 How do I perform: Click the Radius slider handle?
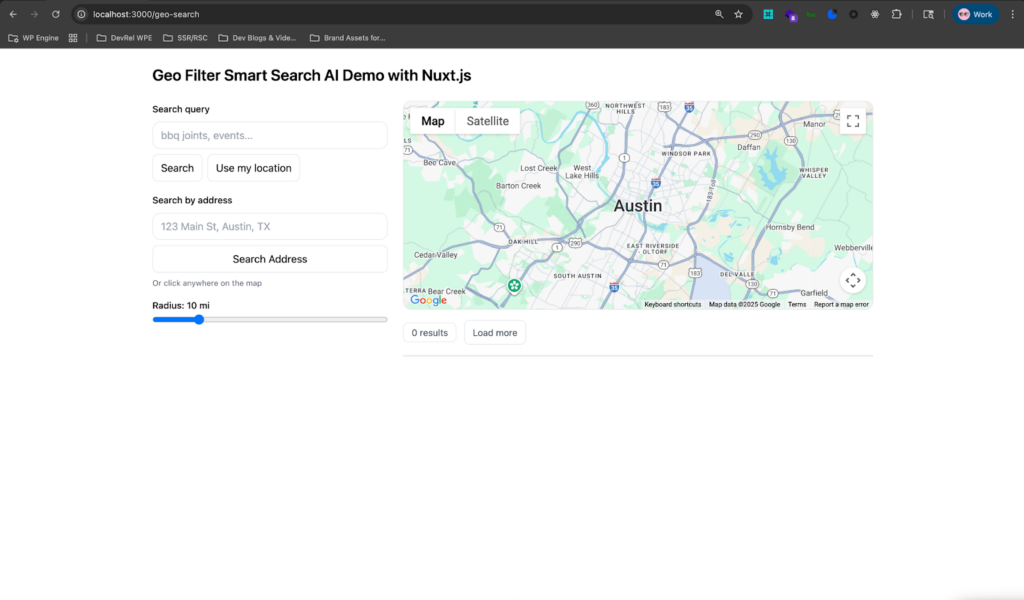click(199, 320)
